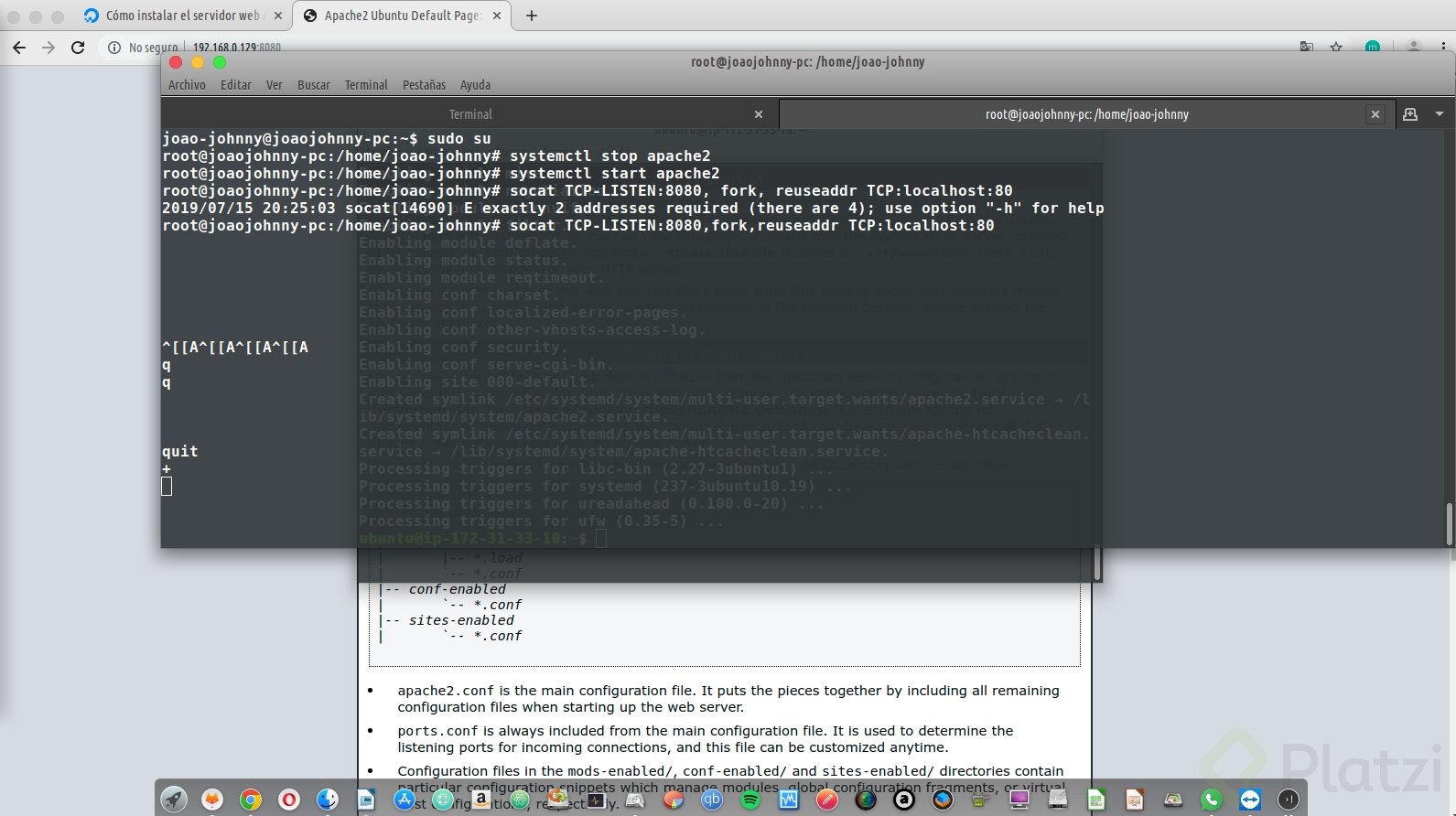Go forward in the browser
Image resolution: width=1456 pixels, height=816 pixels.
point(49,48)
